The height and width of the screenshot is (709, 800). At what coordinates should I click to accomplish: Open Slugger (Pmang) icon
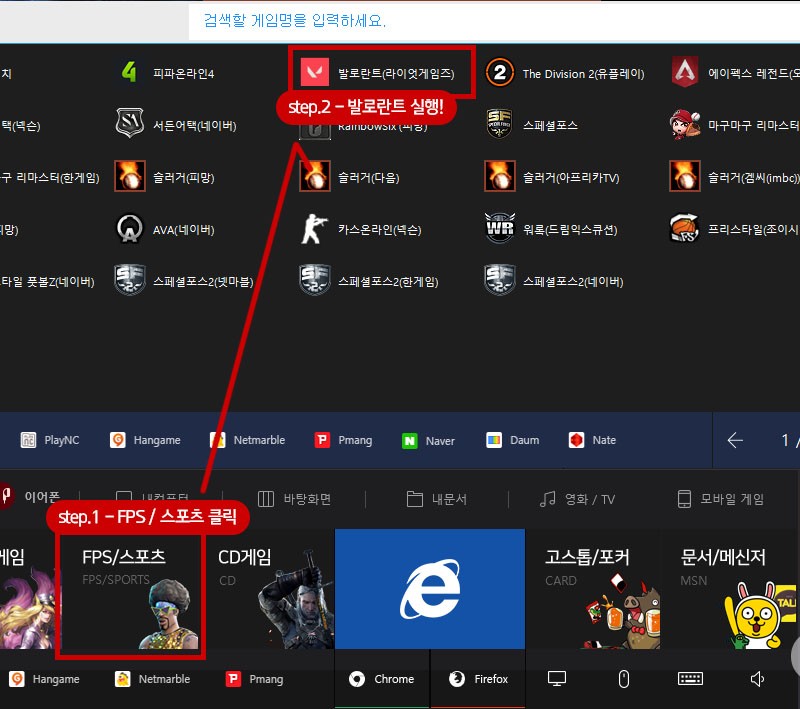130,176
